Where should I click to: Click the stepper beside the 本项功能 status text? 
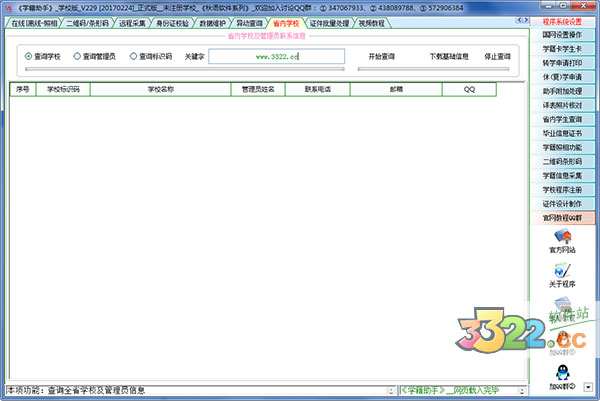click(x=390, y=391)
